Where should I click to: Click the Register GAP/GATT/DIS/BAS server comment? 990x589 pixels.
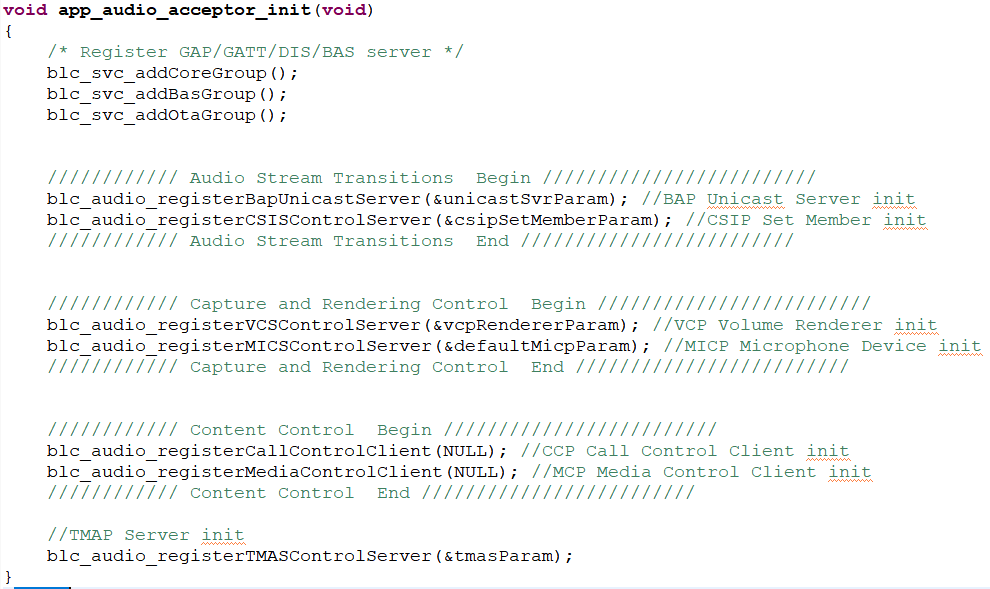coord(256,52)
